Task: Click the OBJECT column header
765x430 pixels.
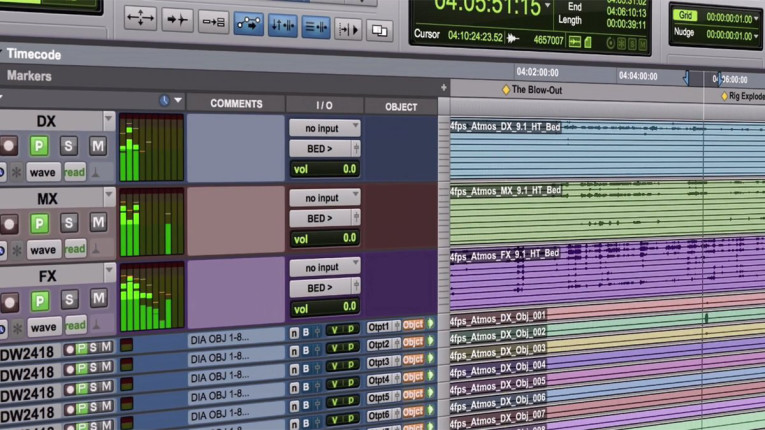Action: [x=401, y=107]
